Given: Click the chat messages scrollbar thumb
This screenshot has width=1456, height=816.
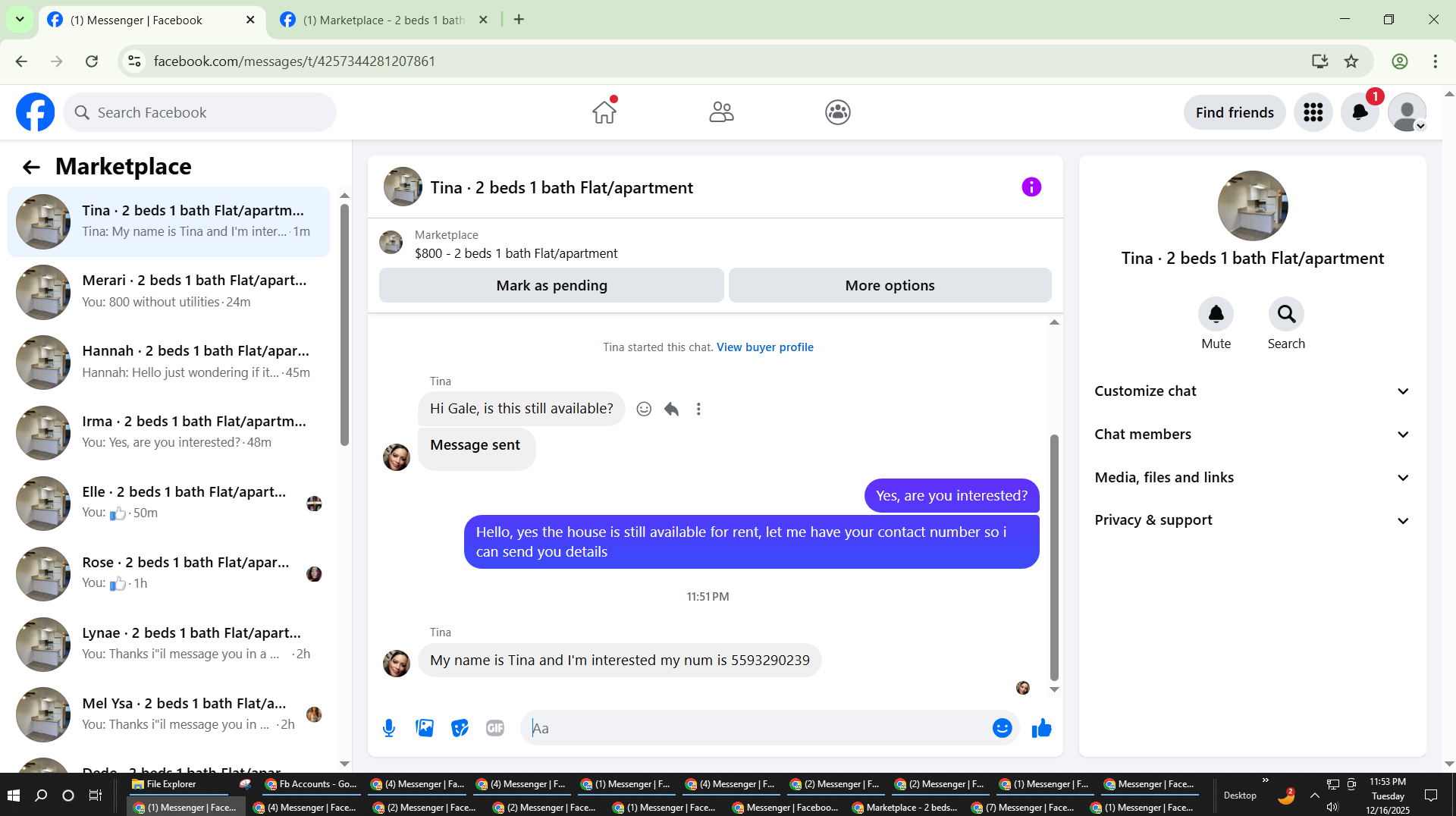Looking at the screenshot, I should [x=1054, y=557].
